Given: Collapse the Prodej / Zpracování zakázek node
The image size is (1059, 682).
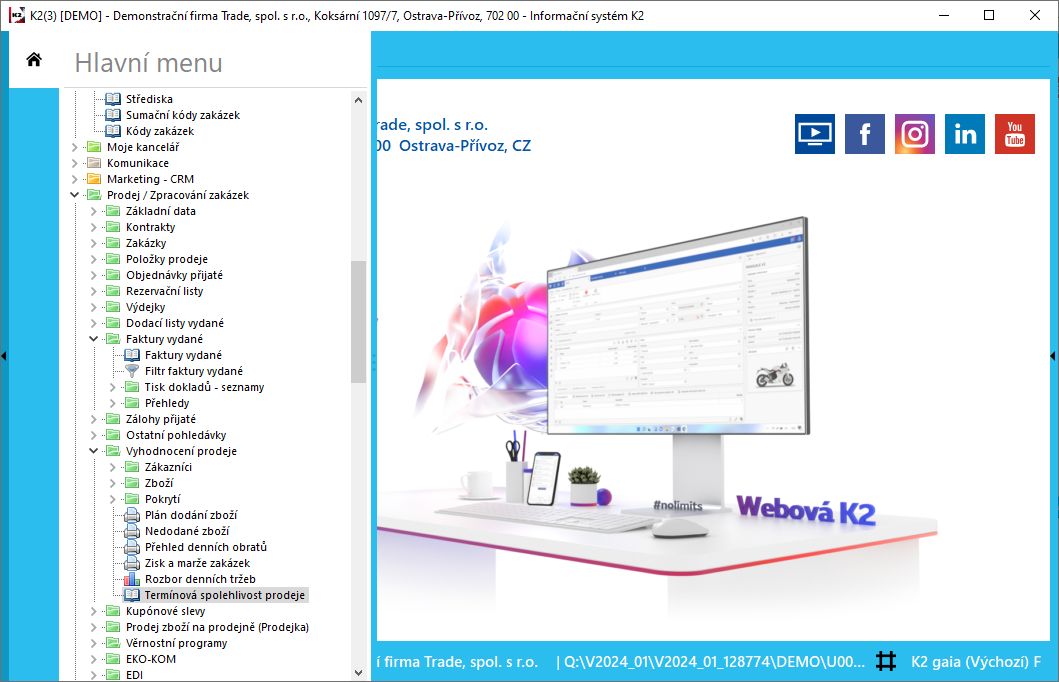Looking at the screenshot, I should (74, 195).
